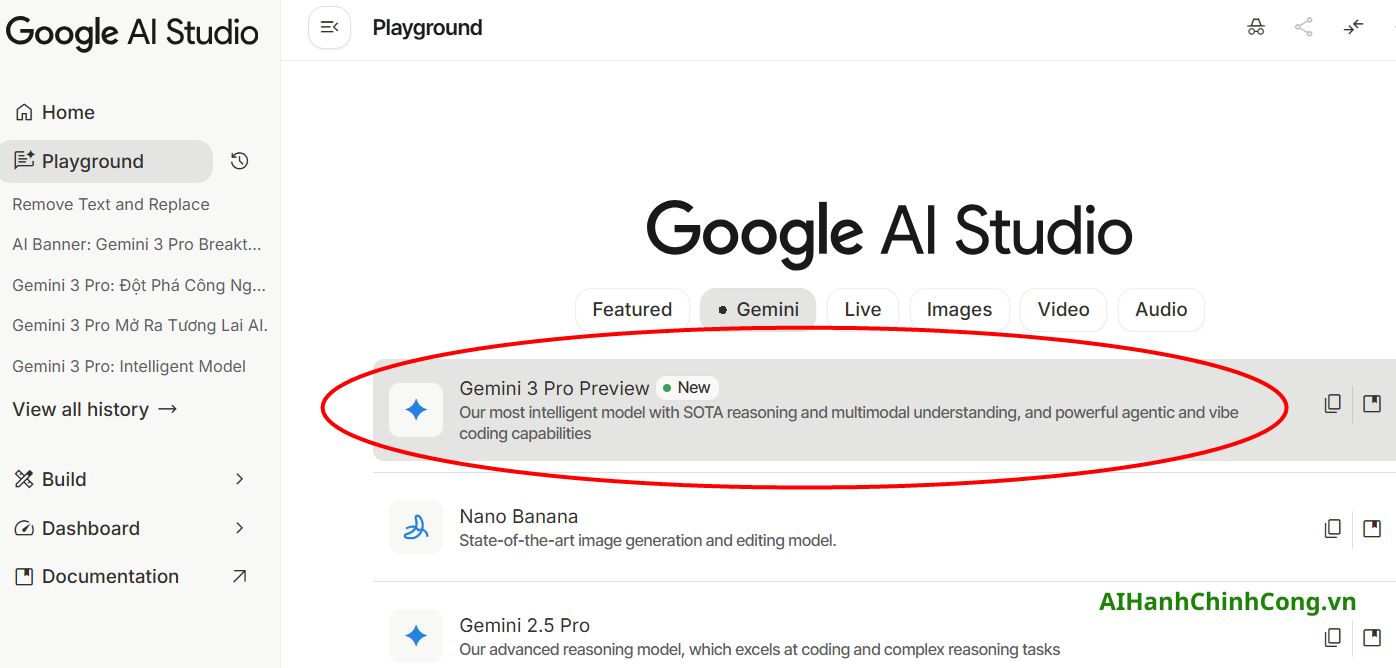Image resolution: width=1396 pixels, height=668 pixels.
Task: Select the Gemini tab
Action: coord(758,310)
